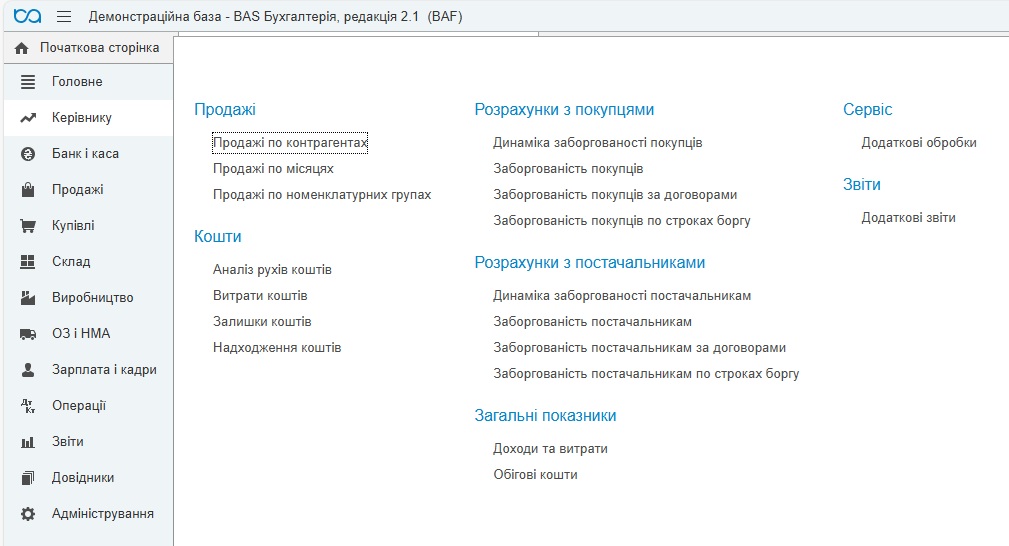The height and width of the screenshot is (546, 1009).
Task: Open Продажі по контрагентах report
Action: pos(290,143)
